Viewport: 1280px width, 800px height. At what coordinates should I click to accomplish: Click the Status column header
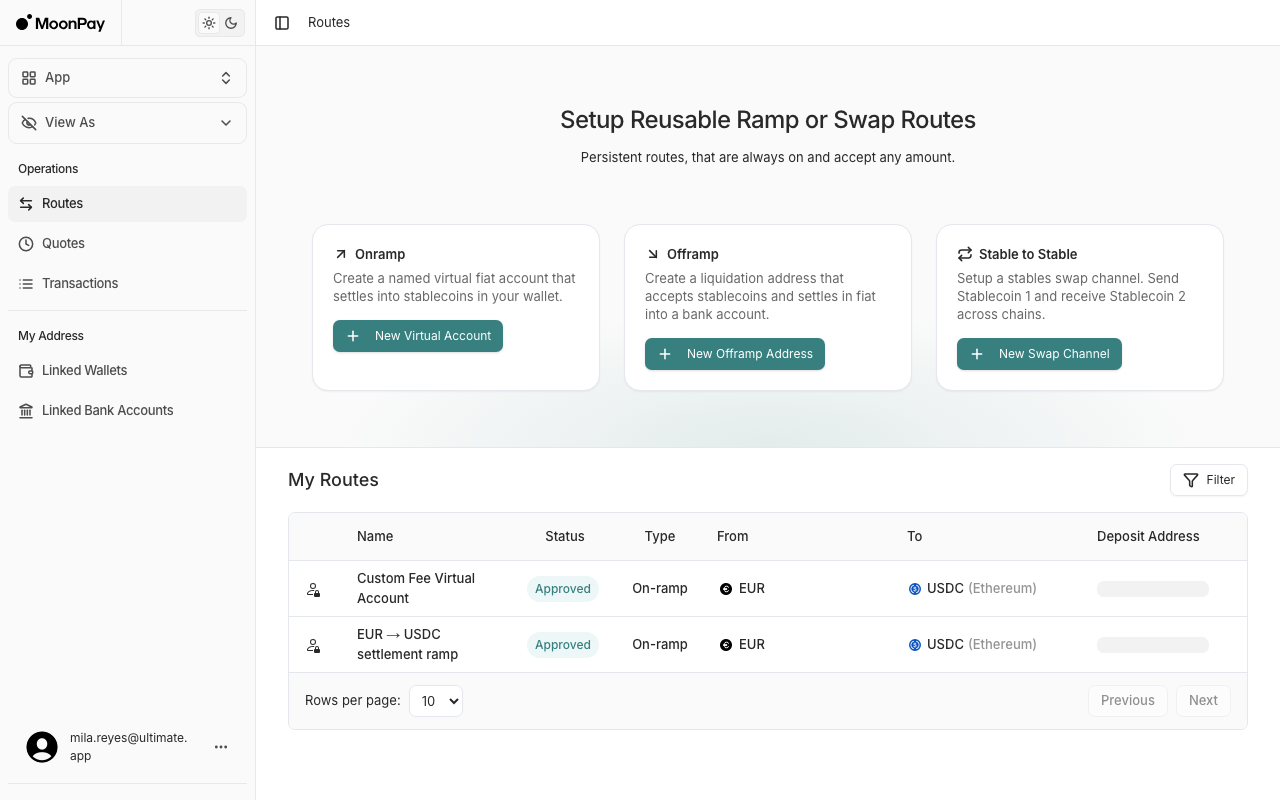[x=565, y=537]
